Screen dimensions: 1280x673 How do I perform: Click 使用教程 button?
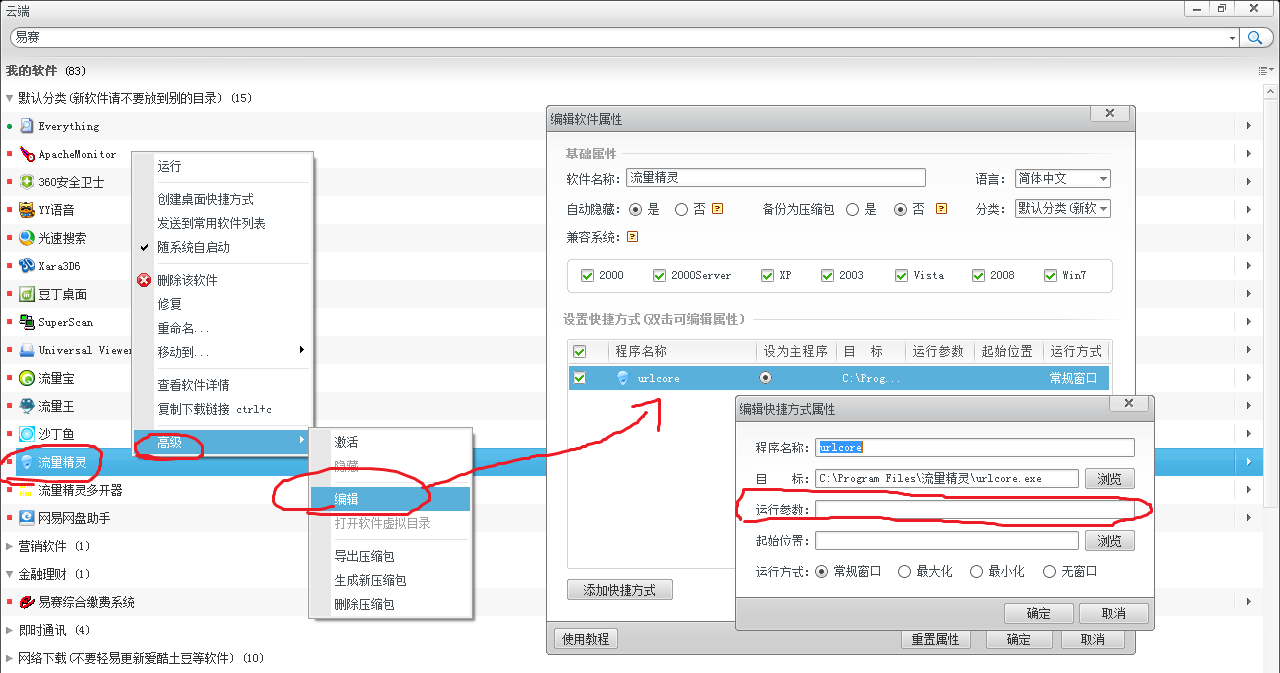tap(586, 639)
